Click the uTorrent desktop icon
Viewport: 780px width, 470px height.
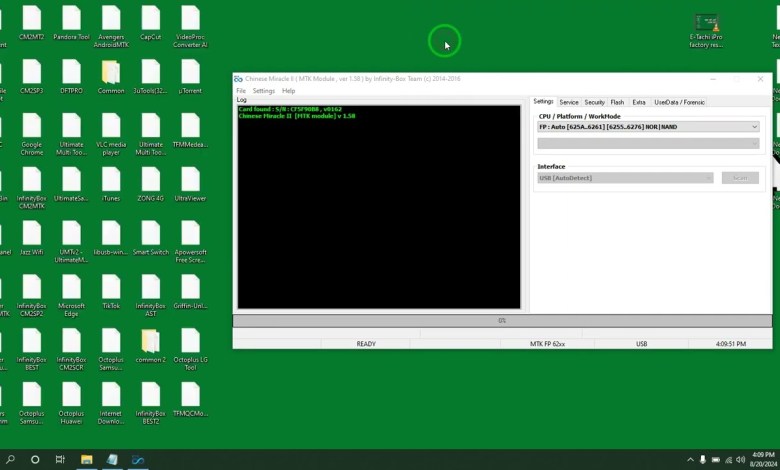(x=191, y=77)
